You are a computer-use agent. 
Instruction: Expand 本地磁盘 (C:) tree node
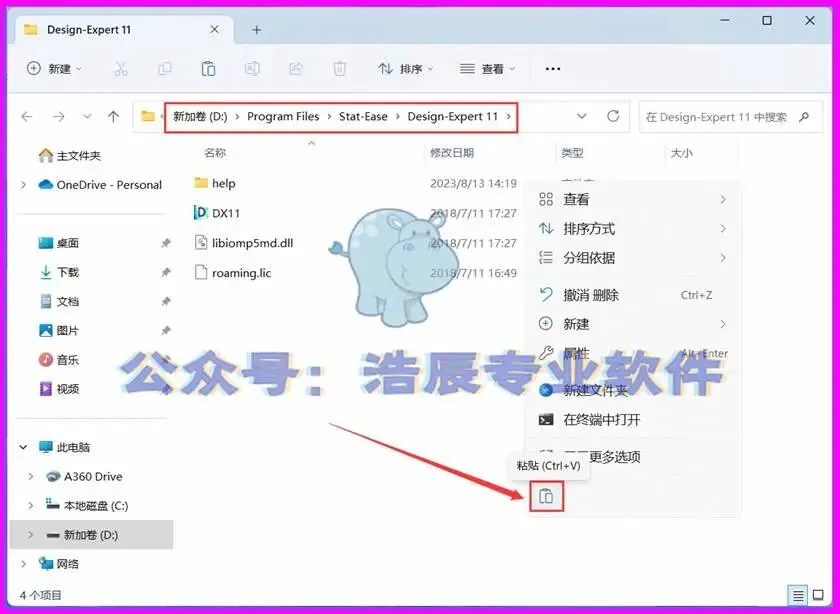pyautogui.click(x=31, y=505)
